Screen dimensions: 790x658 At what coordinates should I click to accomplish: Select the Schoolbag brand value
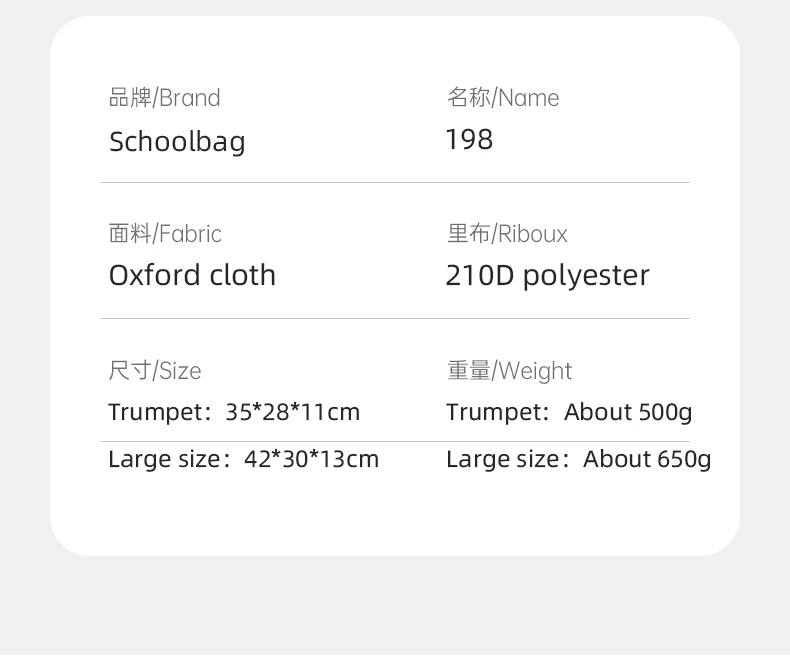[177, 141]
